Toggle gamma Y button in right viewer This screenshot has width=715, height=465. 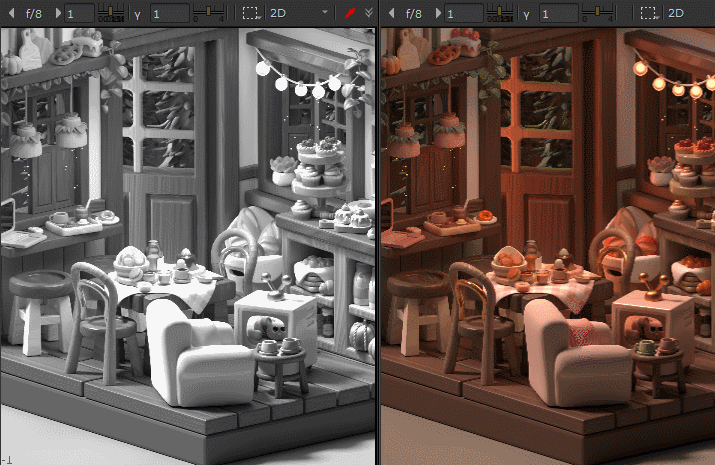click(526, 14)
